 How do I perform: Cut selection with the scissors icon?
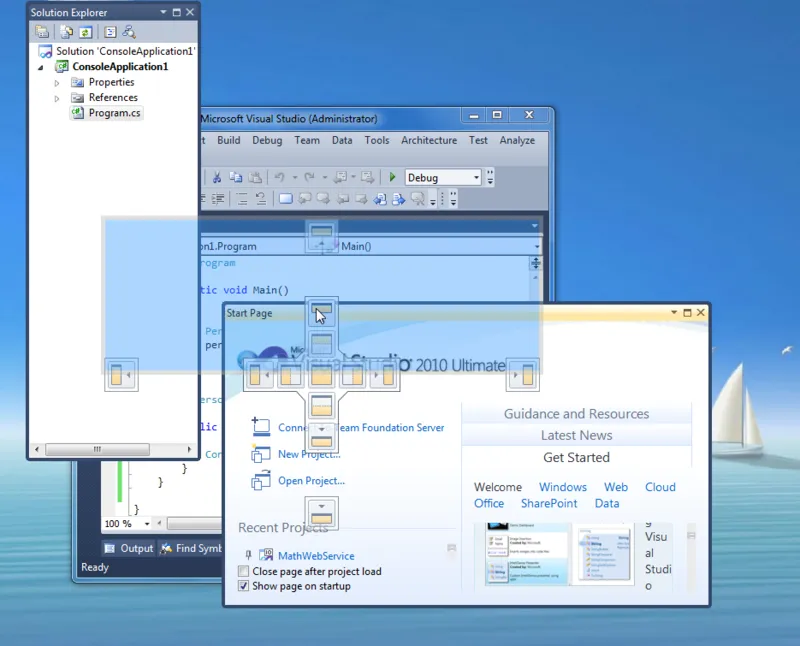pos(217,178)
